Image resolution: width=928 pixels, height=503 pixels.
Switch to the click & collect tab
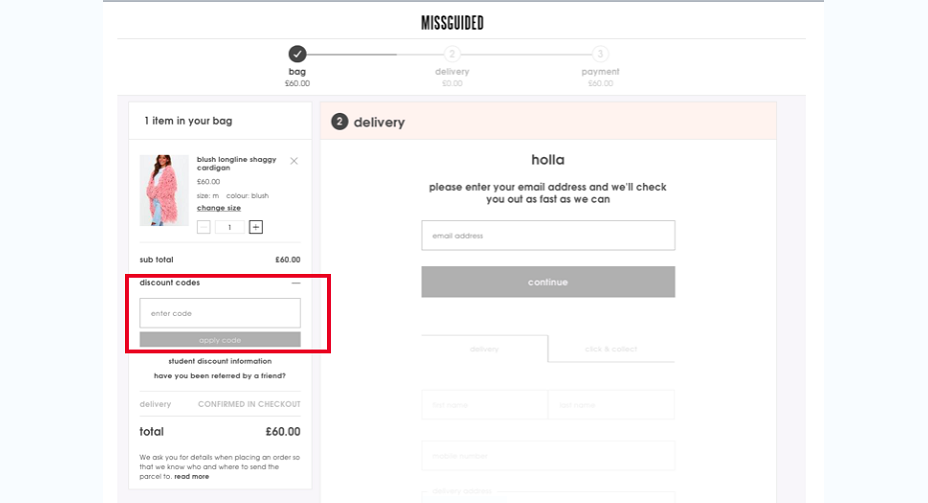tap(611, 349)
